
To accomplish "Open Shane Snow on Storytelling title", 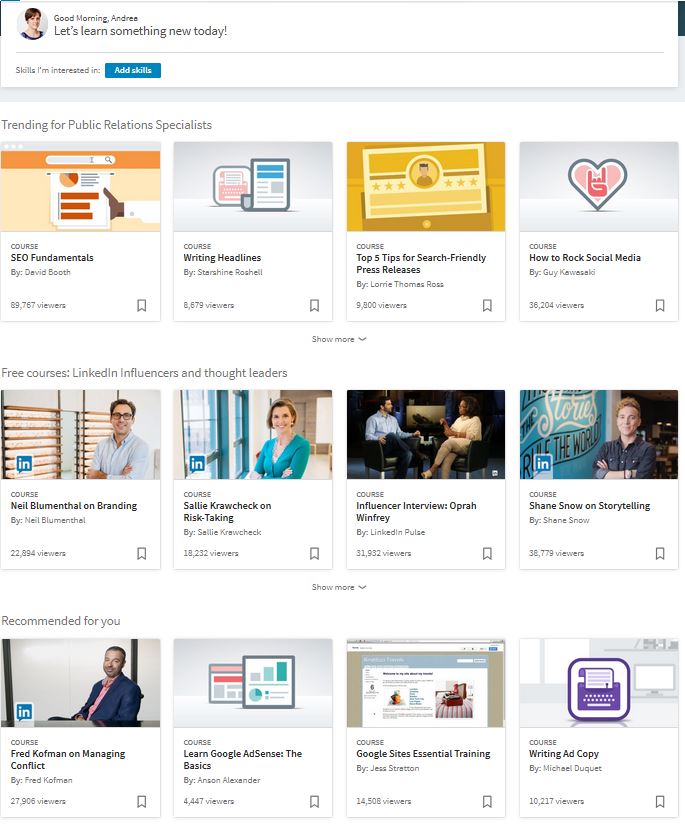I will 590,506.
